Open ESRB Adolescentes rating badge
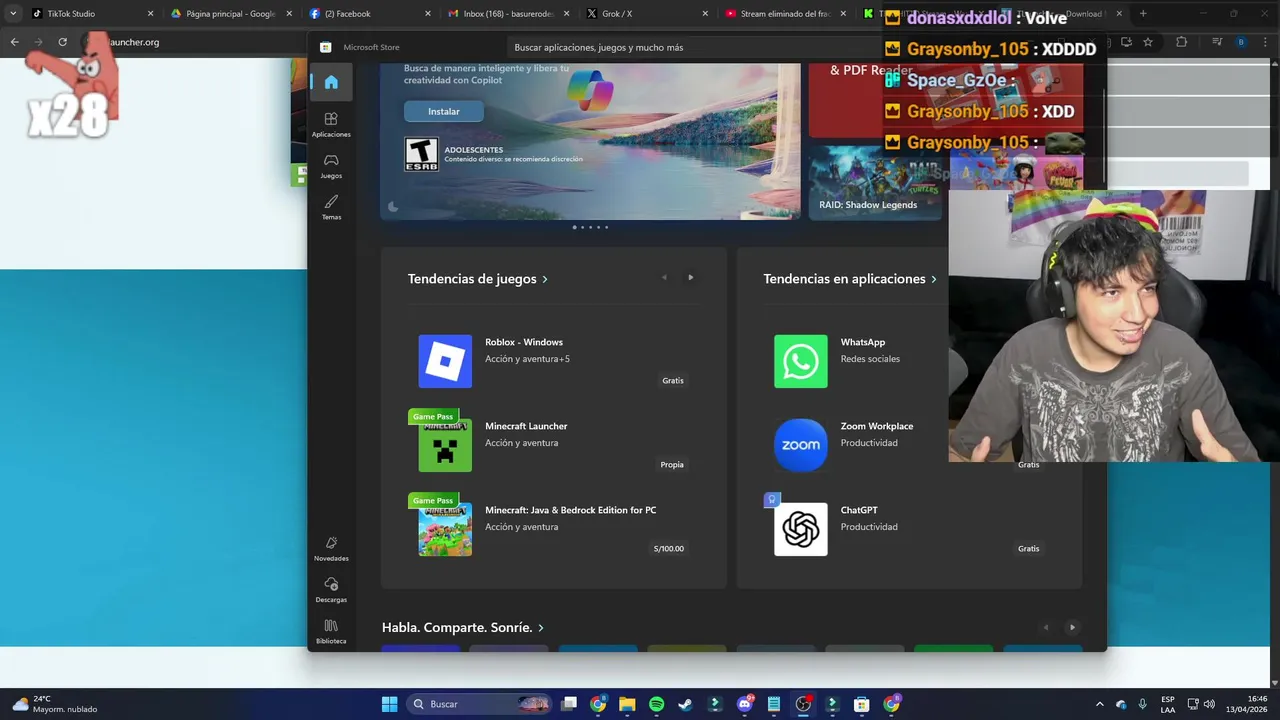The height and width of the screenshot is (720, 1280). click(421, 154)
